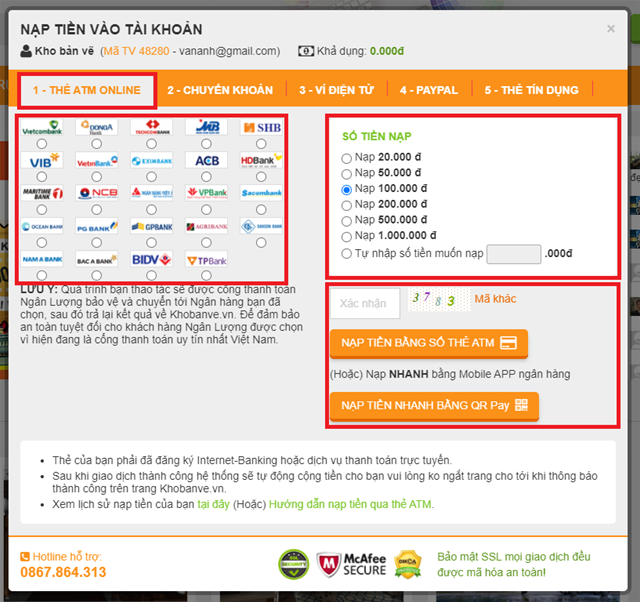Click the 'Kho bản vẽ' account name

64,51
